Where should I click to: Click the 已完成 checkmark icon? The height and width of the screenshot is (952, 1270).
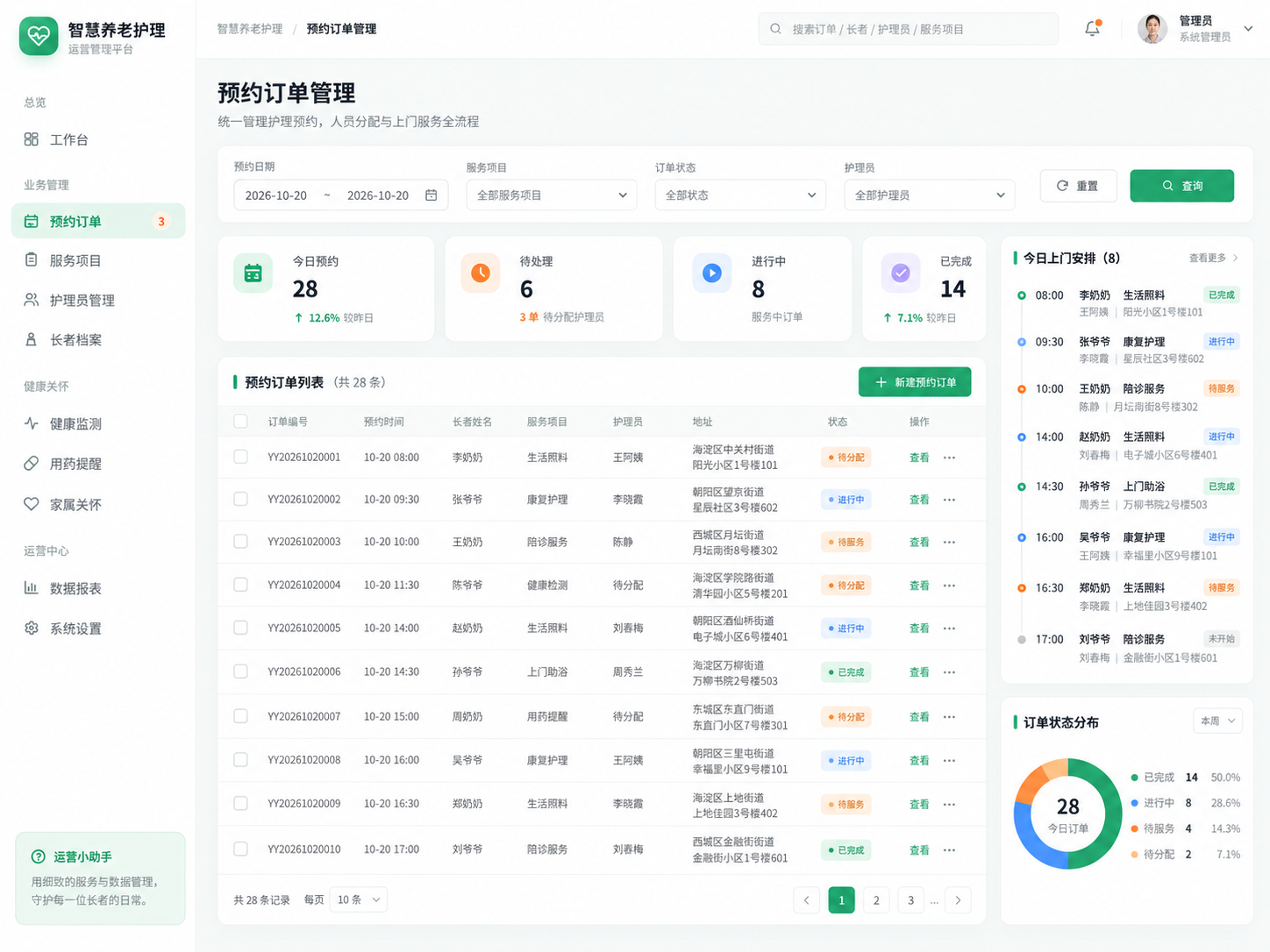901,273
